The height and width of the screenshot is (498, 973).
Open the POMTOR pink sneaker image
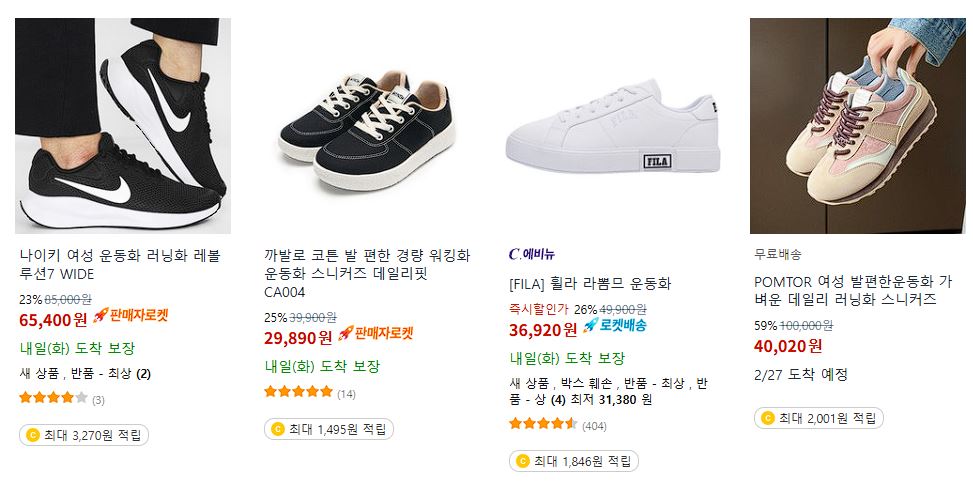pyautogui.click(x=858, y=126)
